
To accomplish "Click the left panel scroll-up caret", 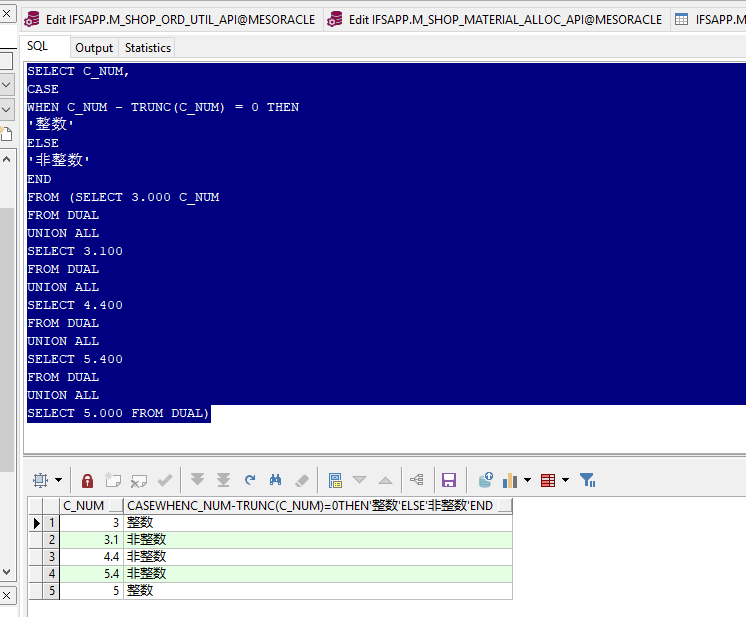I will pyautogui.click(x=7, y=159).
